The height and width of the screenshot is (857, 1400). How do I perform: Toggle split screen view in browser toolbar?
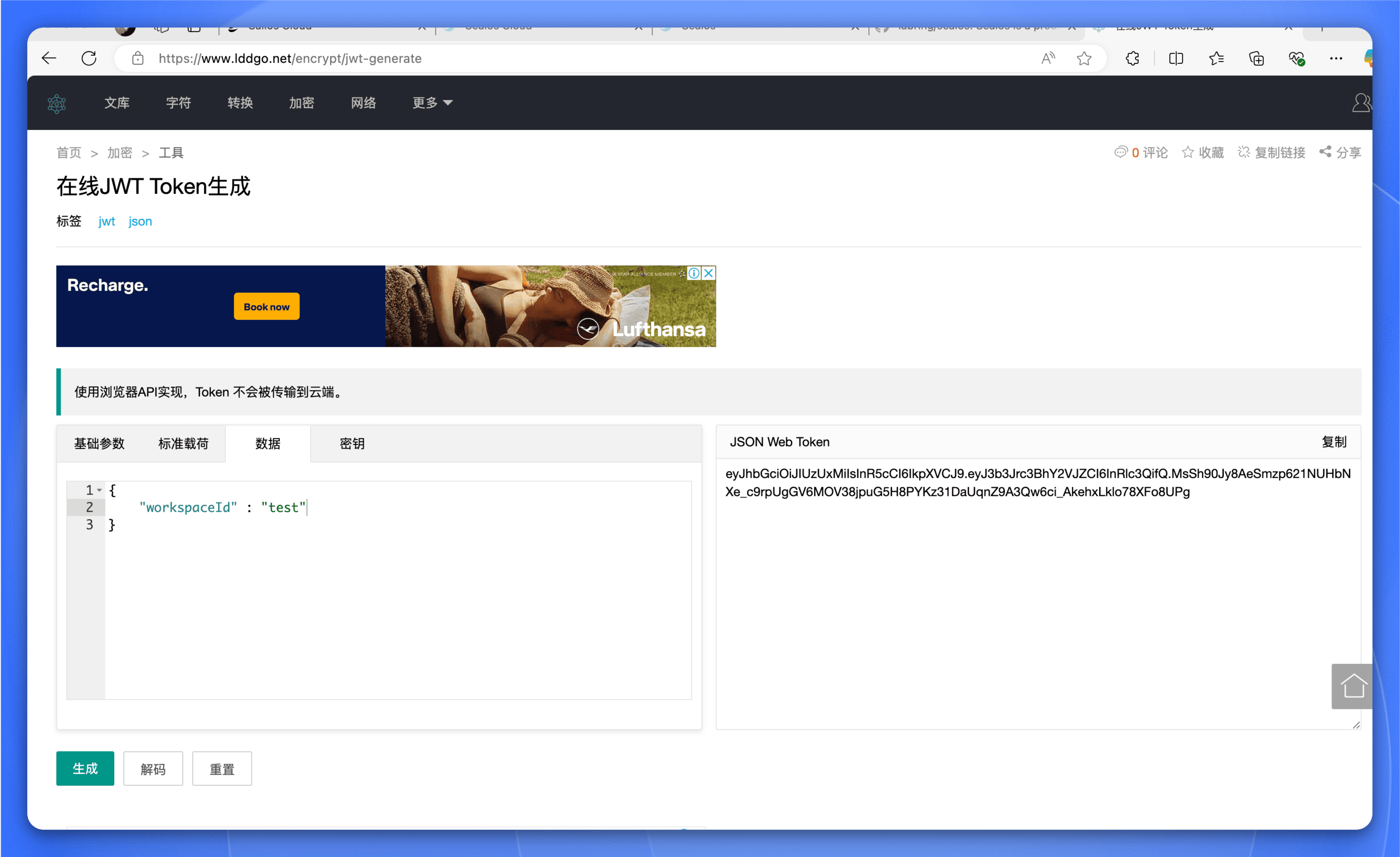tap(1176, 58)
